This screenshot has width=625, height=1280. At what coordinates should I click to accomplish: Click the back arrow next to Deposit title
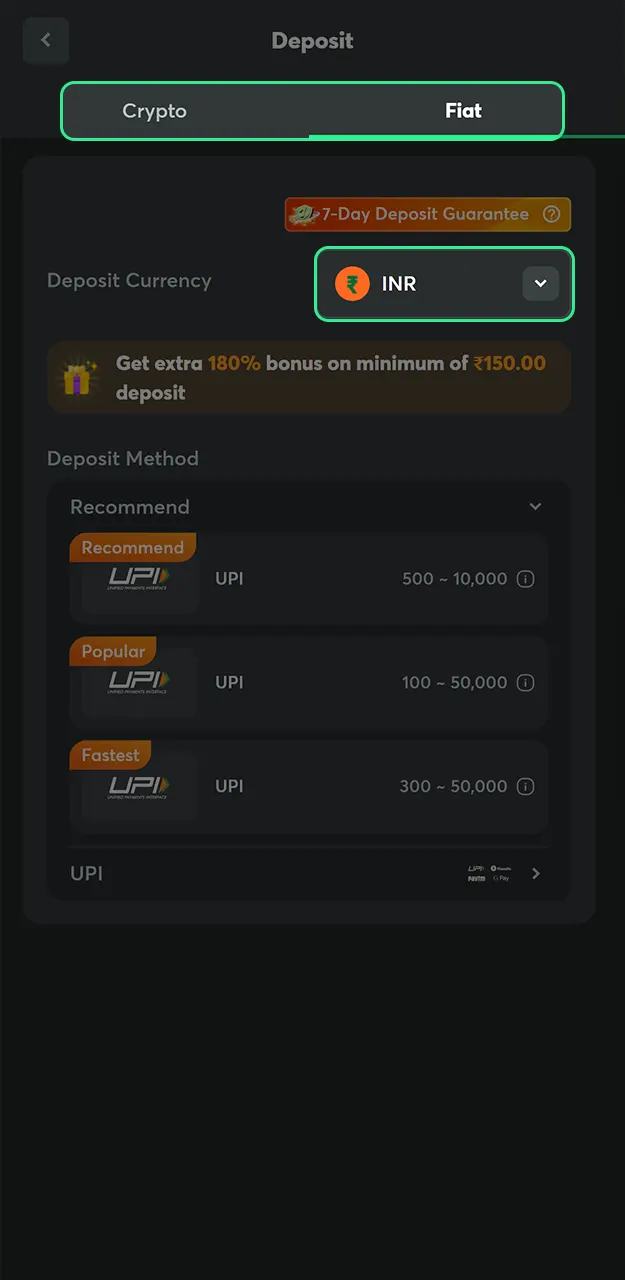pos(45,40)
